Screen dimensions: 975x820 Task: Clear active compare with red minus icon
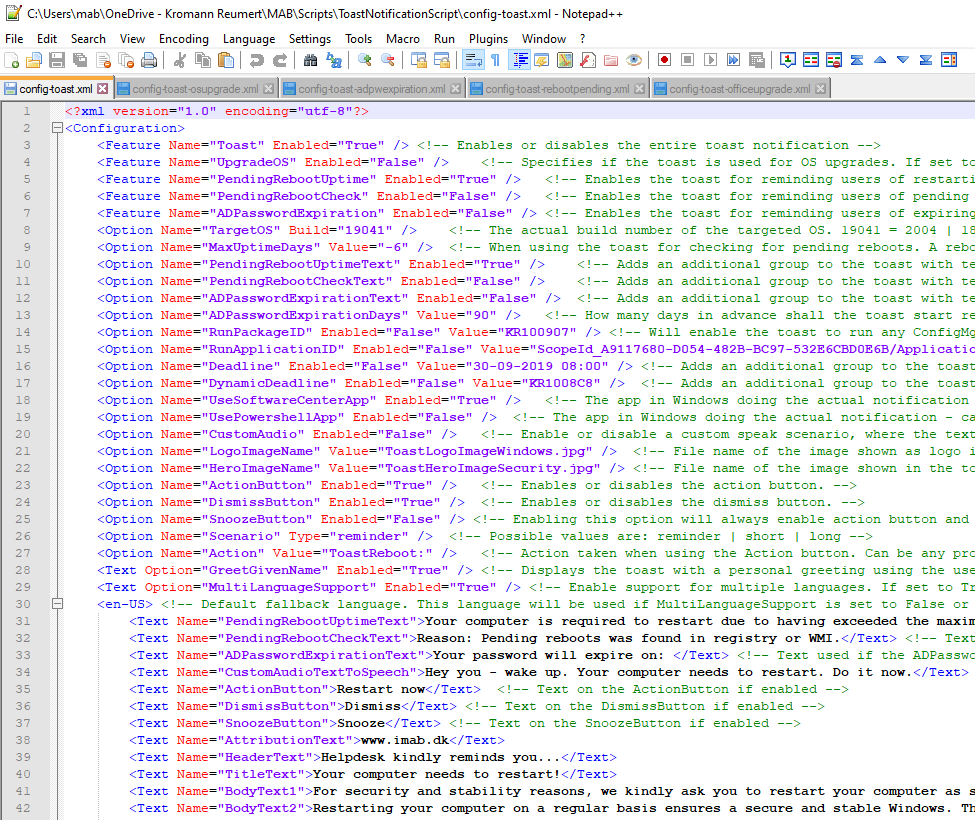[834, 60]
